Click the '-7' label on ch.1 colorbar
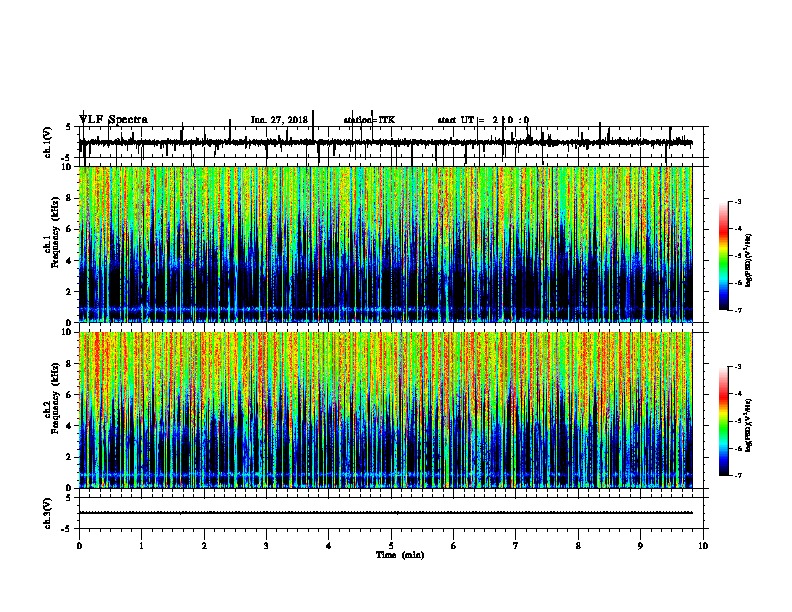Viewport: 792px width, 612px height. coord(738,310)
